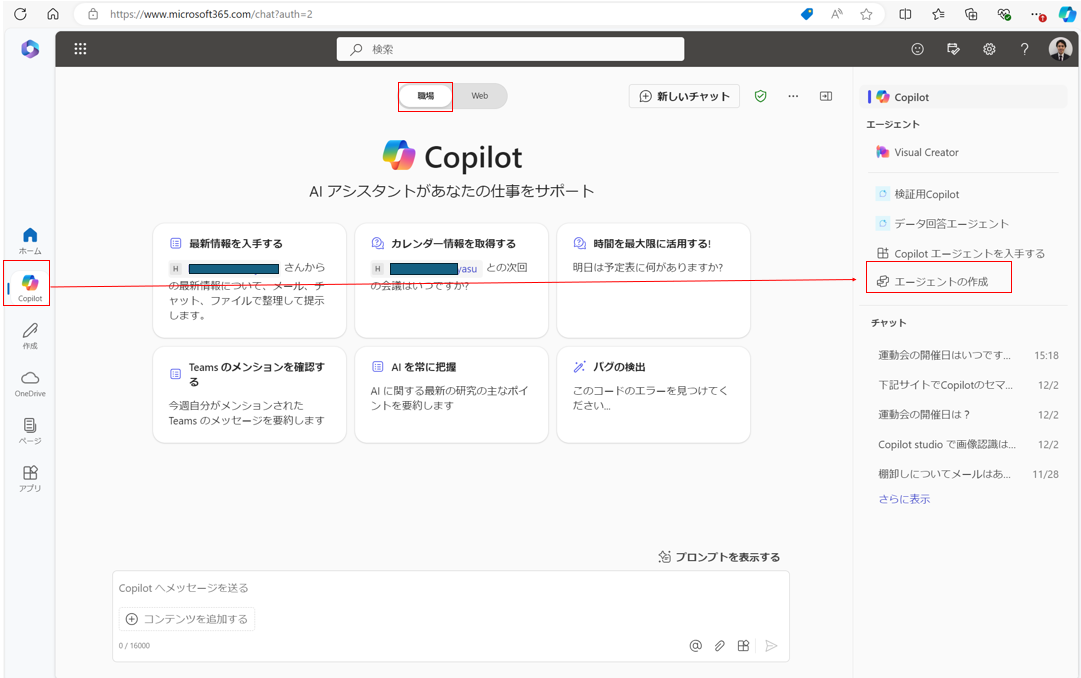1081x678 pixels.
Task: Open アプリ from the left sidebar
Action: (x=30, y=479)
